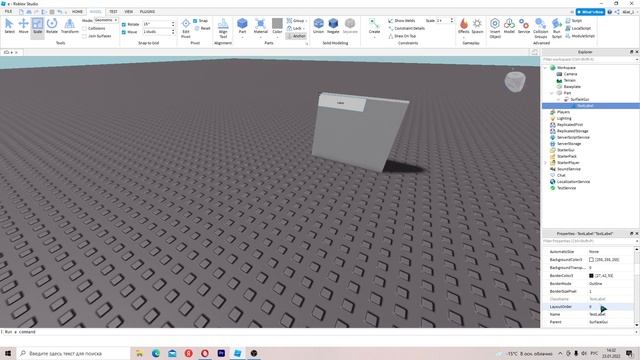Toggle the Collisions checkbox
Screen dimensions: 640x360
pos(84,28)
